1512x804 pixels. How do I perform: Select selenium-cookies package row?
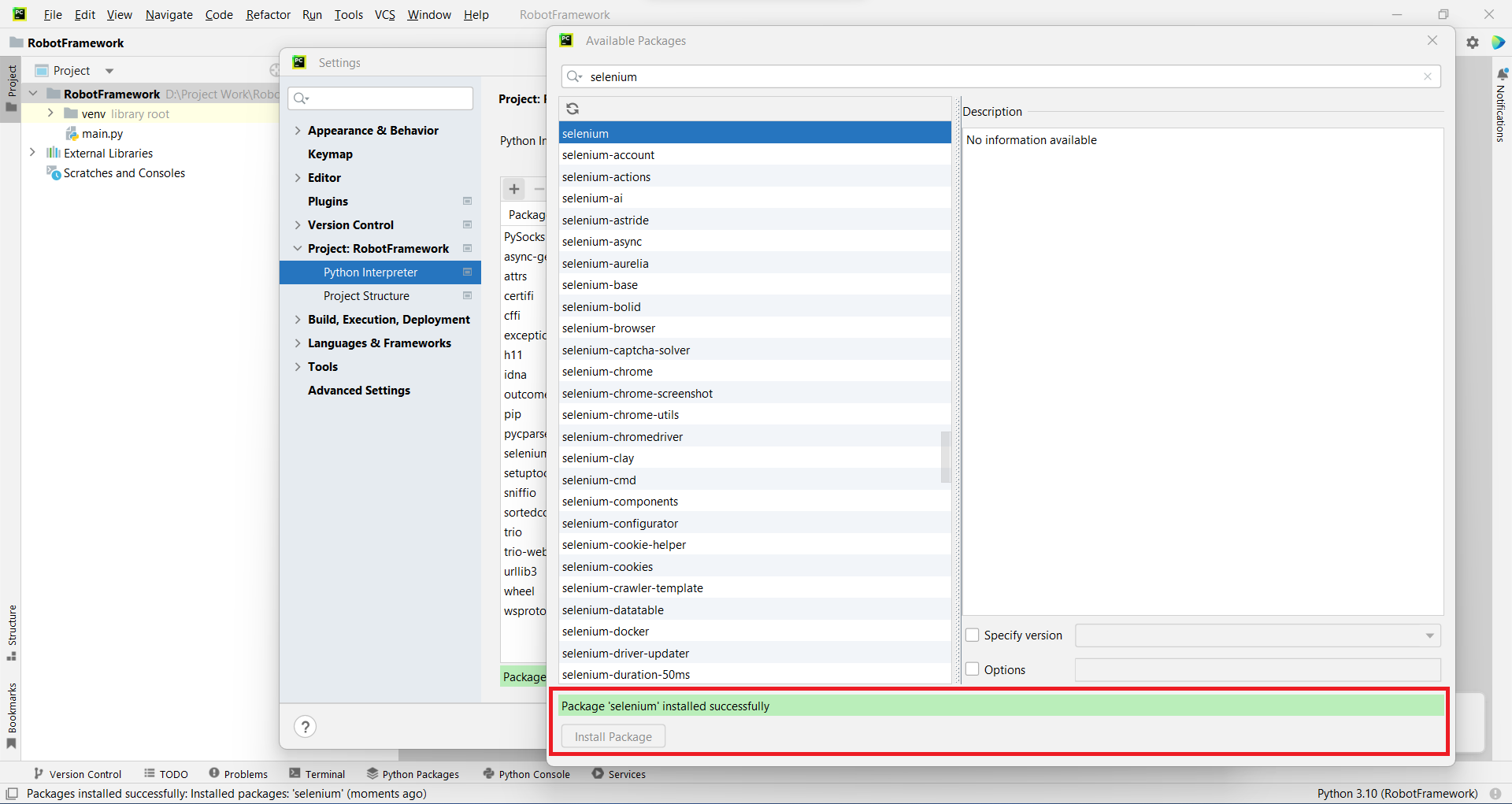pyautogui.click(x=754, y=567)
